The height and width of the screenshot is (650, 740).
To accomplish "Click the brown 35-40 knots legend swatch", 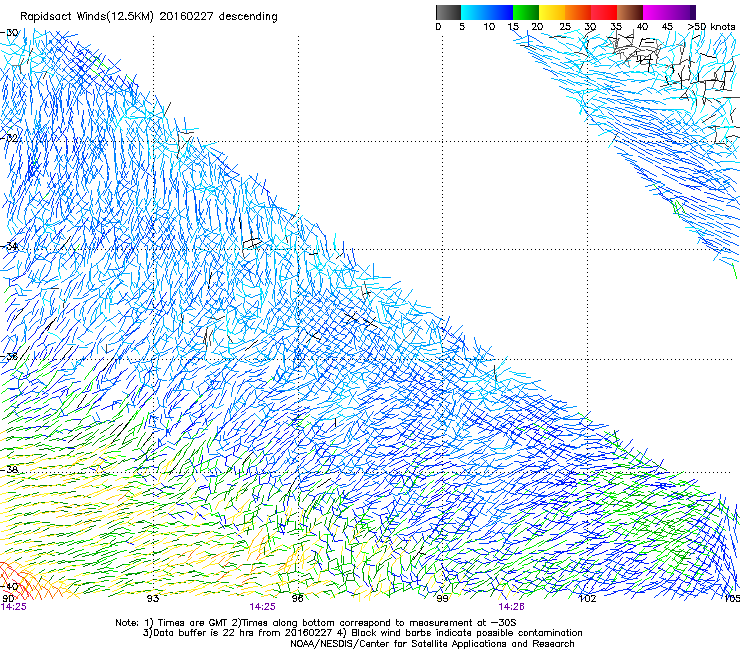I will click(630, 12).
